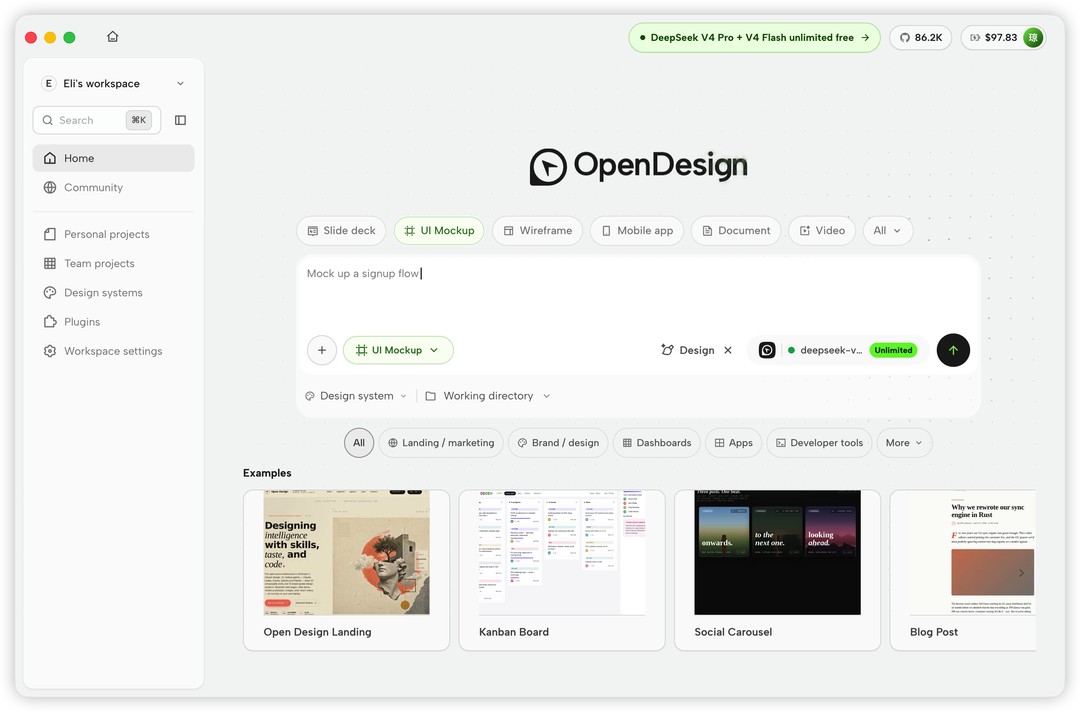Click the OpenDesign agent icon beside model

coord(767,350)
